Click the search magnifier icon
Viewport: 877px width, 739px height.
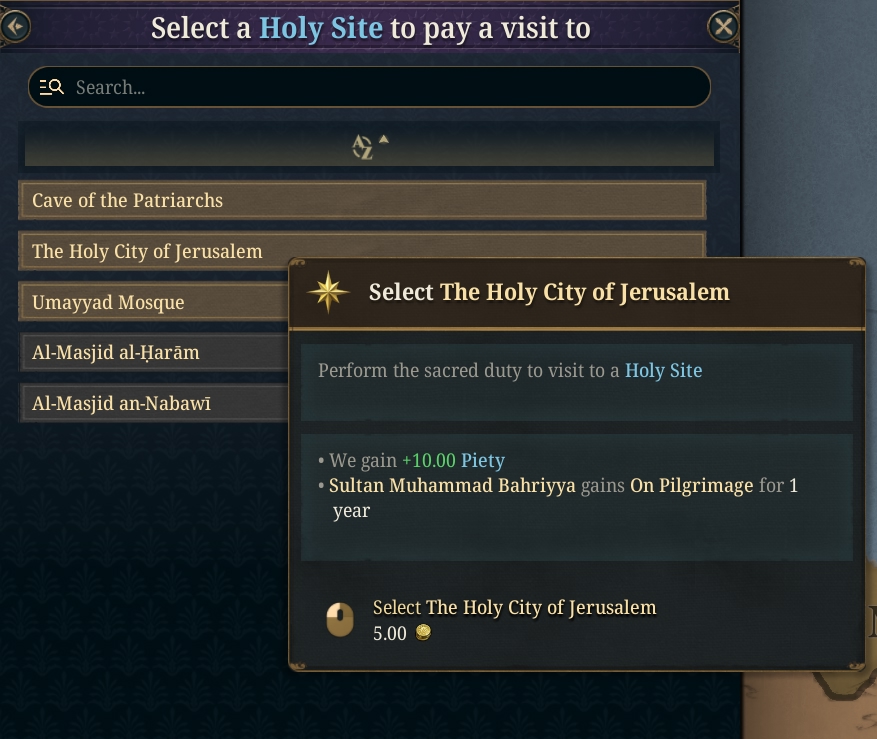click(51, 87)
